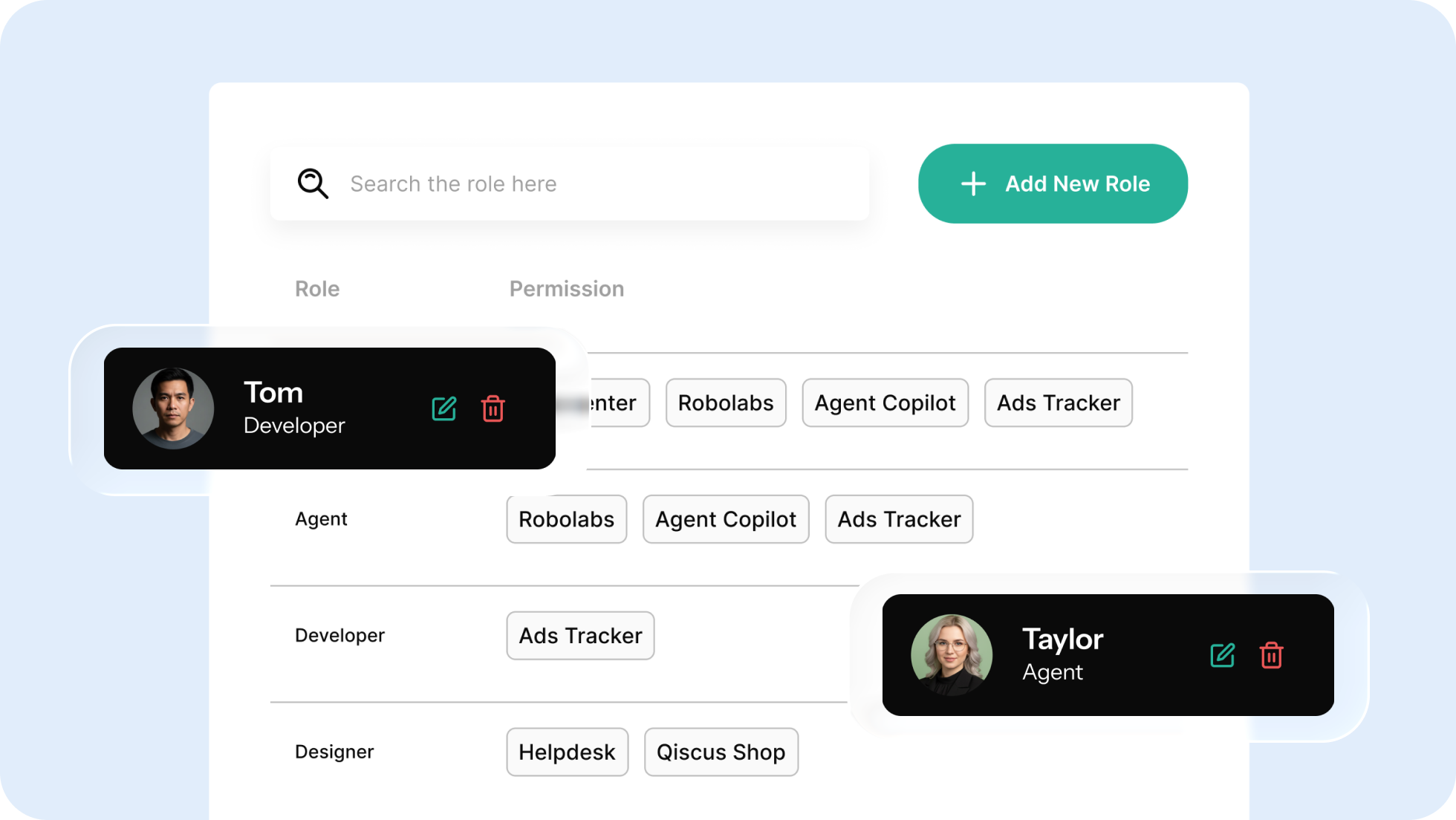The height and width of the screenshot is (820, 1456).
Task: Click Taylor's profile avatar
Action: coord(951,655)
